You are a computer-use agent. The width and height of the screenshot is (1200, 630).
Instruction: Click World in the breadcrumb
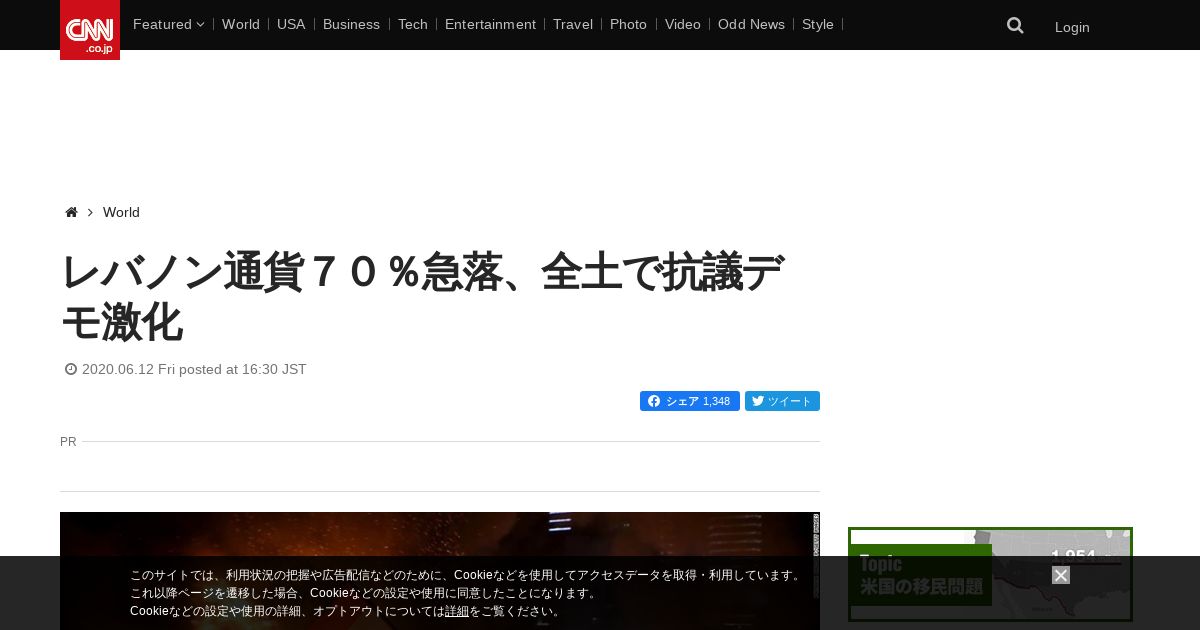121,212
